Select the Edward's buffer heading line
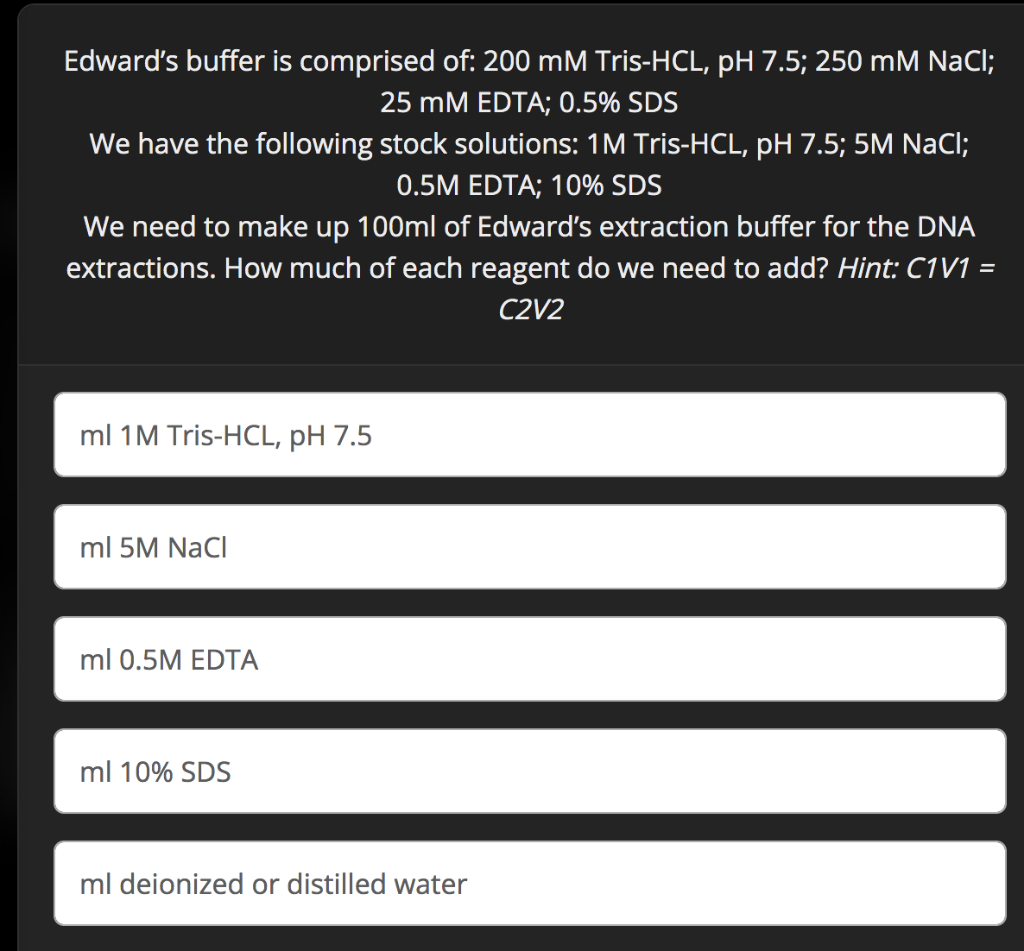This screenshot has width=1024, height=951. pyautogui.click(x=529, y=60)
